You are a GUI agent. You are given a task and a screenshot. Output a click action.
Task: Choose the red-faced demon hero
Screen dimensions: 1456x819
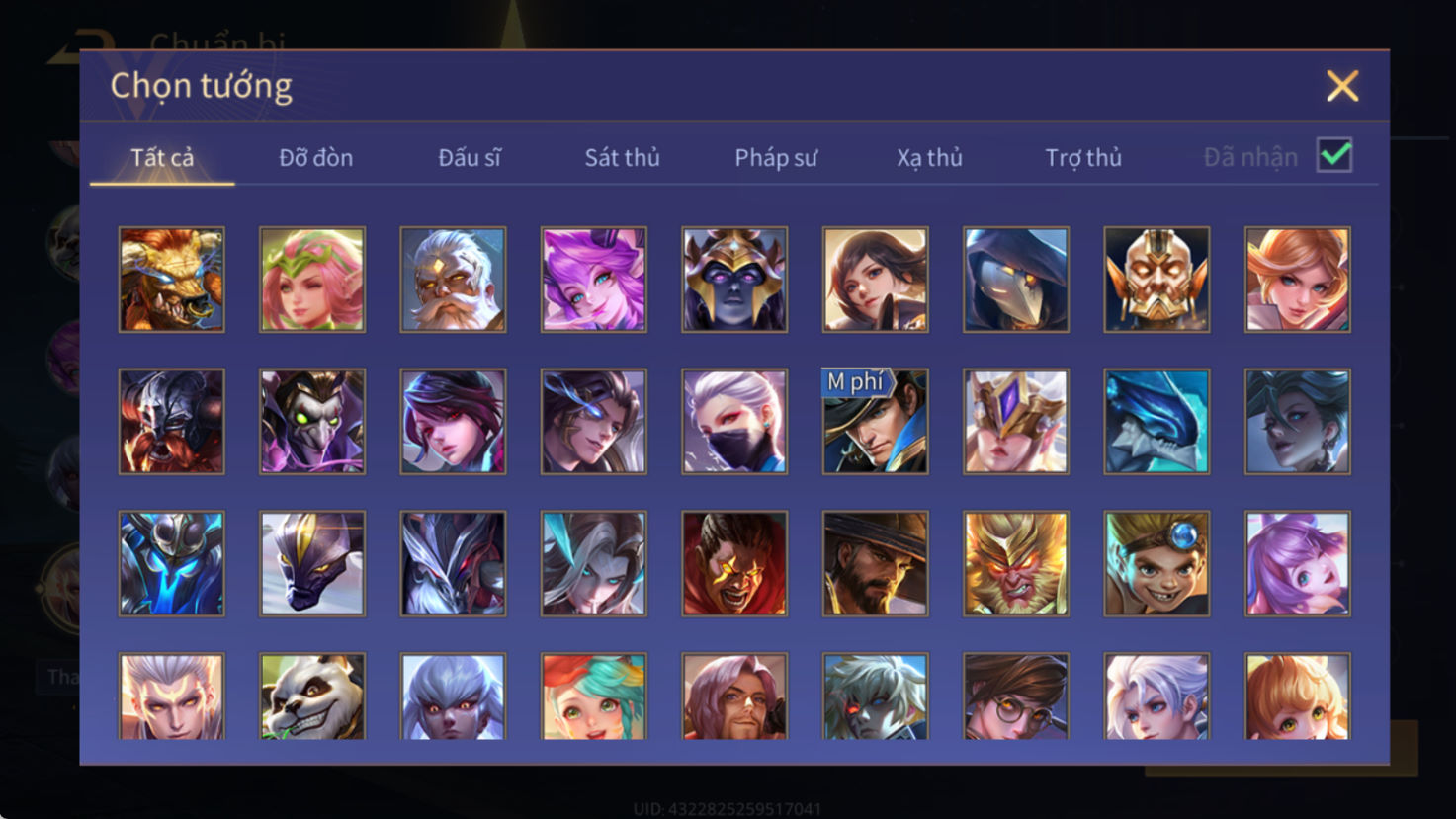734,564
